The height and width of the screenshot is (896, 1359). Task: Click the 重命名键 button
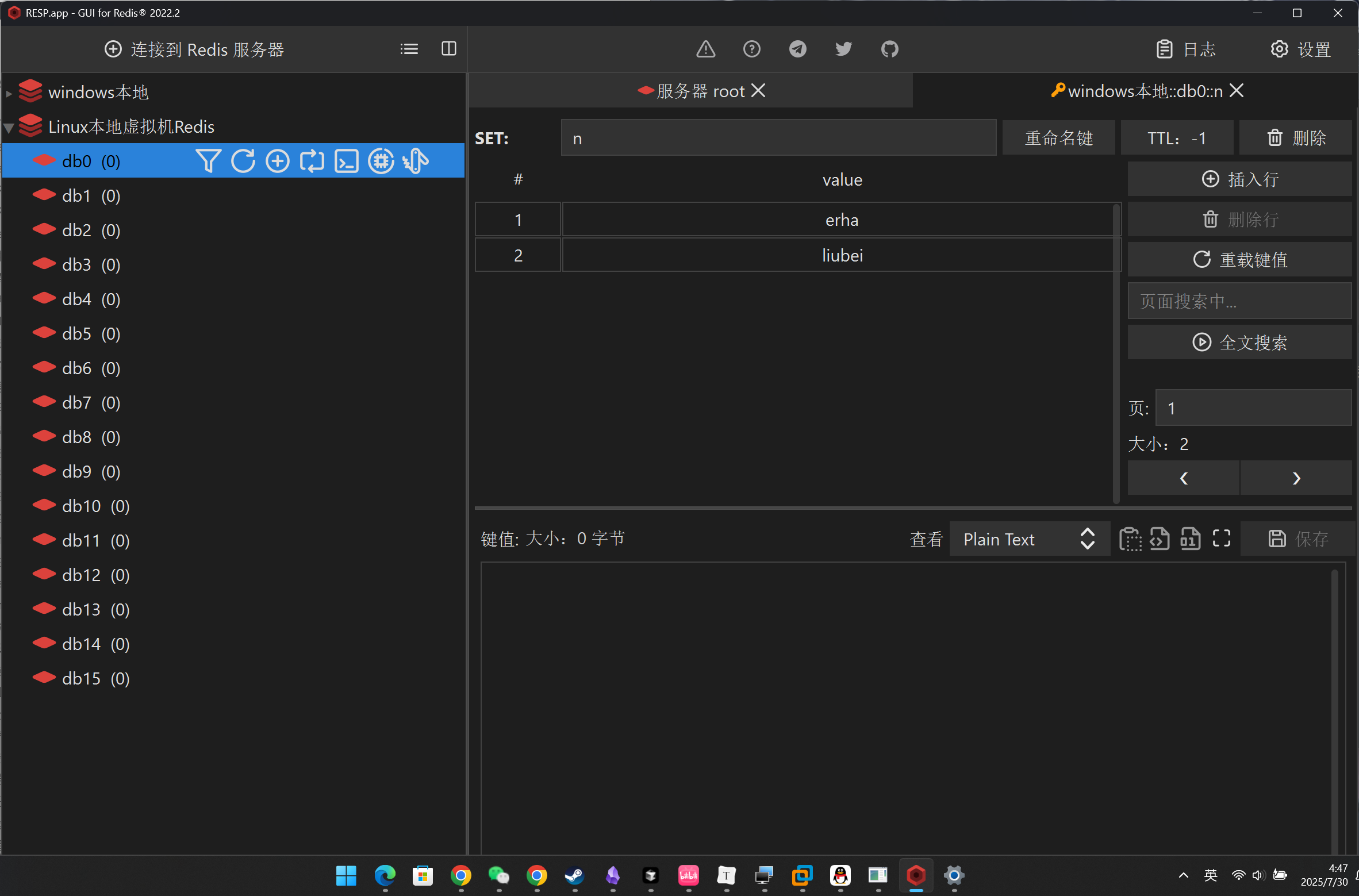pyautogui.click(x=1058, y=138)
